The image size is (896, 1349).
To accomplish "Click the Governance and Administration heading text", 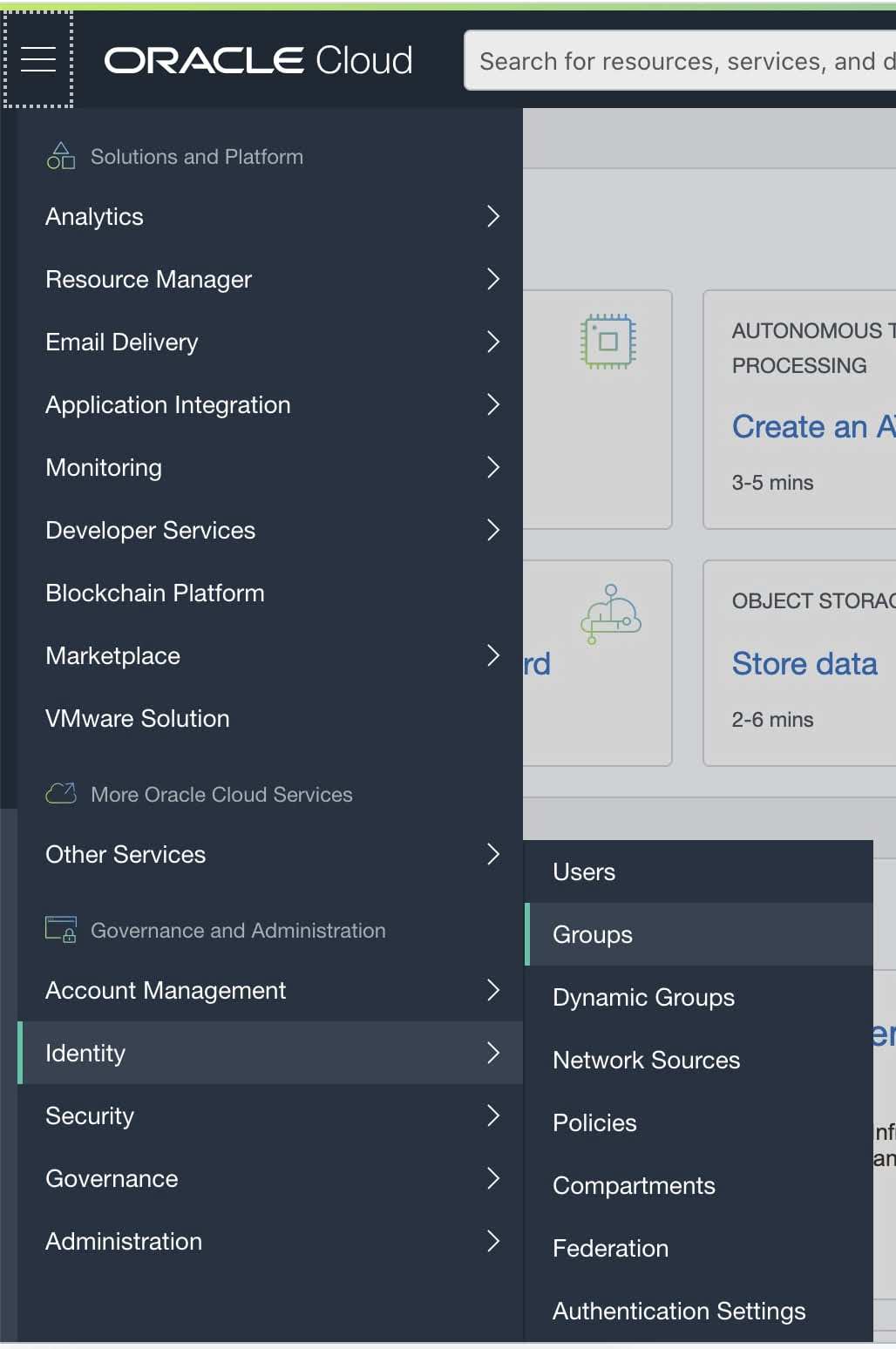I will click(238, 931).
